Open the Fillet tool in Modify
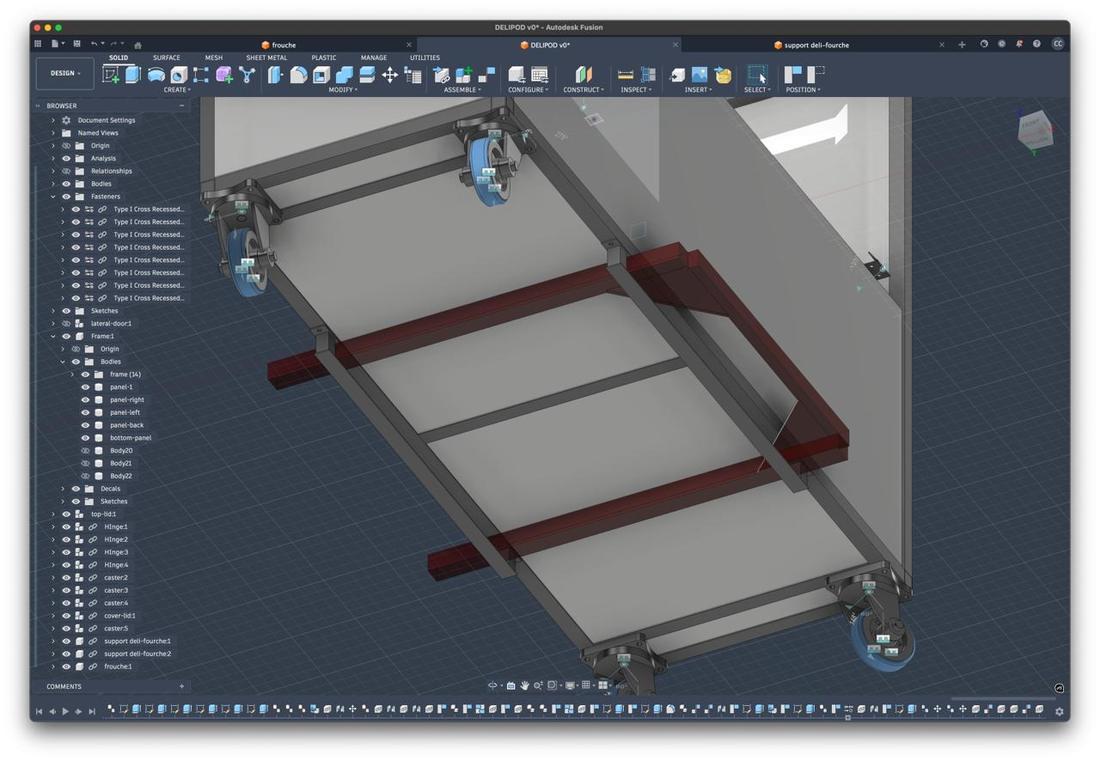 (x=298, y=74)
